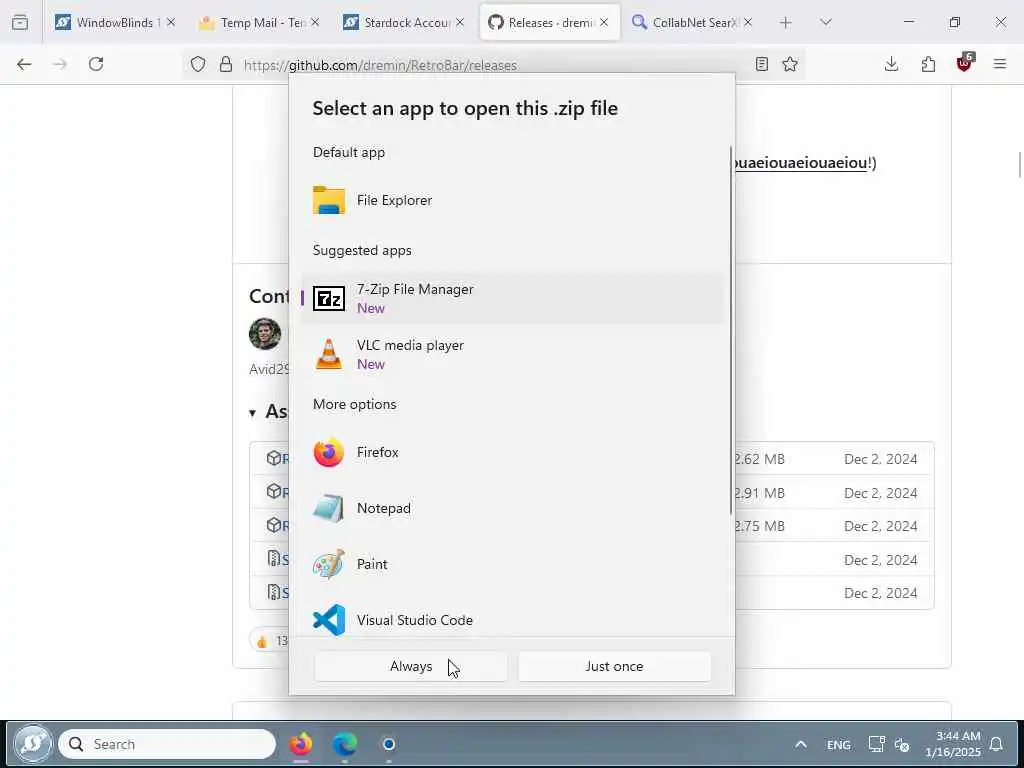Choose Visual Studio Code from list
The width and height of the screenshot is (1024, 768).
(513, 620)
